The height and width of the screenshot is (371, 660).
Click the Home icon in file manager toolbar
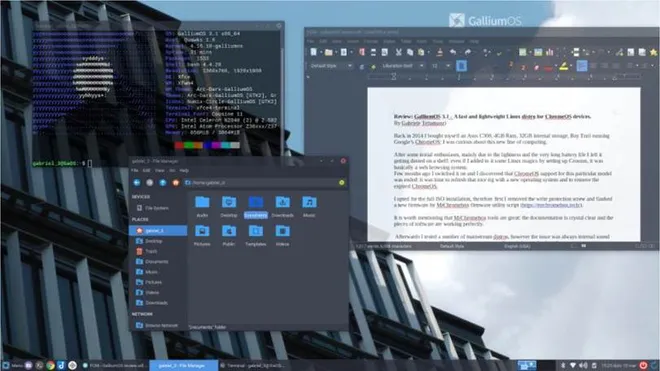[x=176, y=182]
